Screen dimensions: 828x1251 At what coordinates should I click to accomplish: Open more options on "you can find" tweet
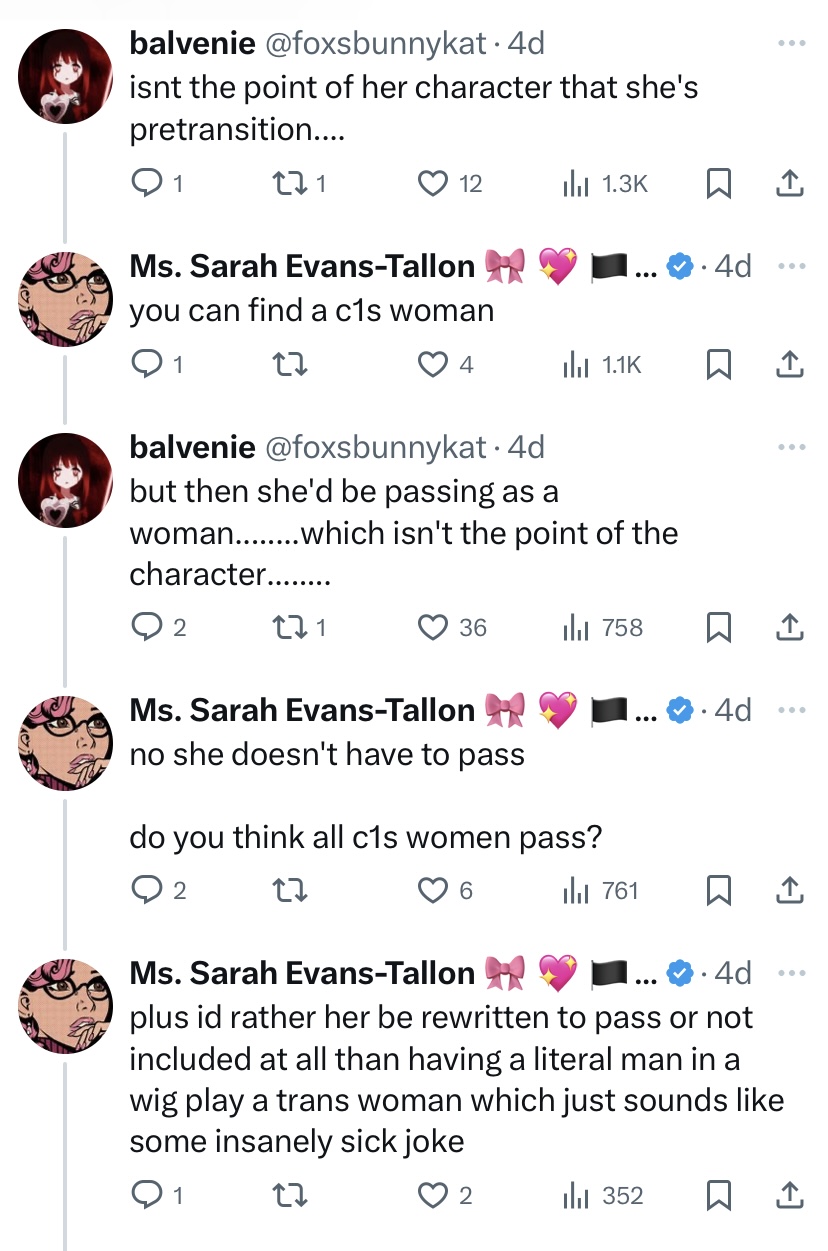[791, 267]
